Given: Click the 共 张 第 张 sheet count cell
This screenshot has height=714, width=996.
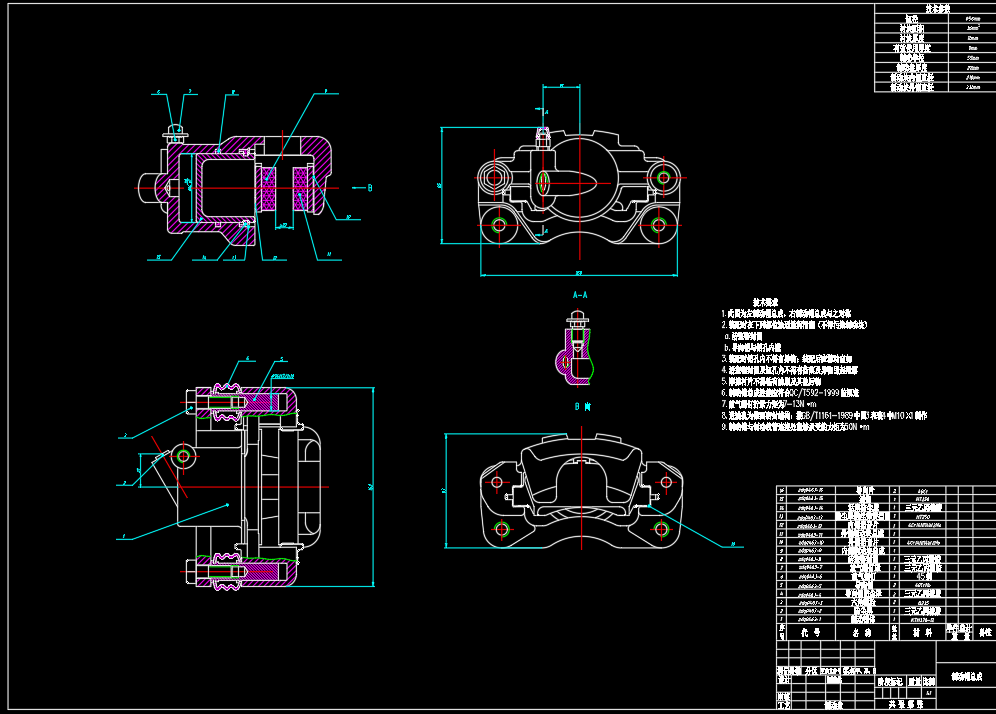Looking at the screenshot, I should 904,704.
